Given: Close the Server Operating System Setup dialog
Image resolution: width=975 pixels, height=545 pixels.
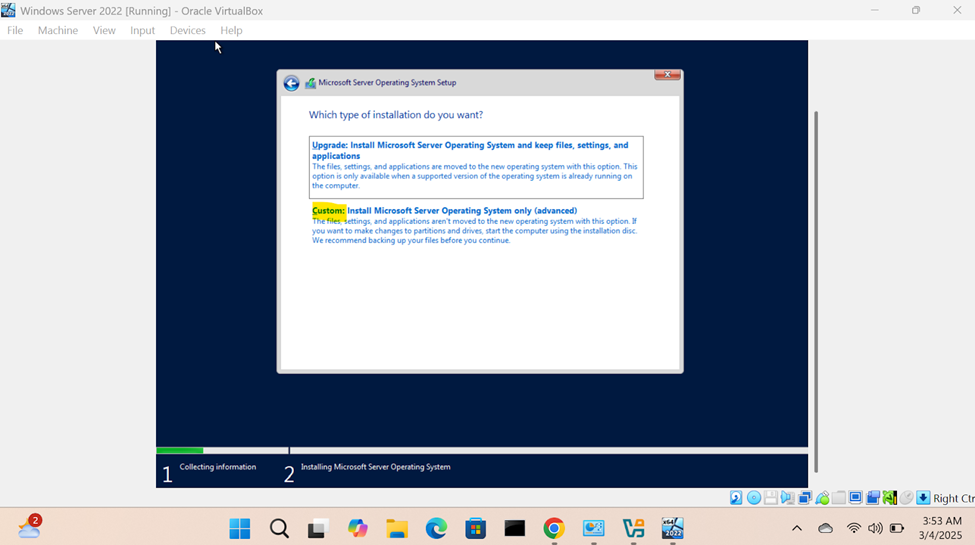Looking at the screenshot, I should [x=667, y=75].
